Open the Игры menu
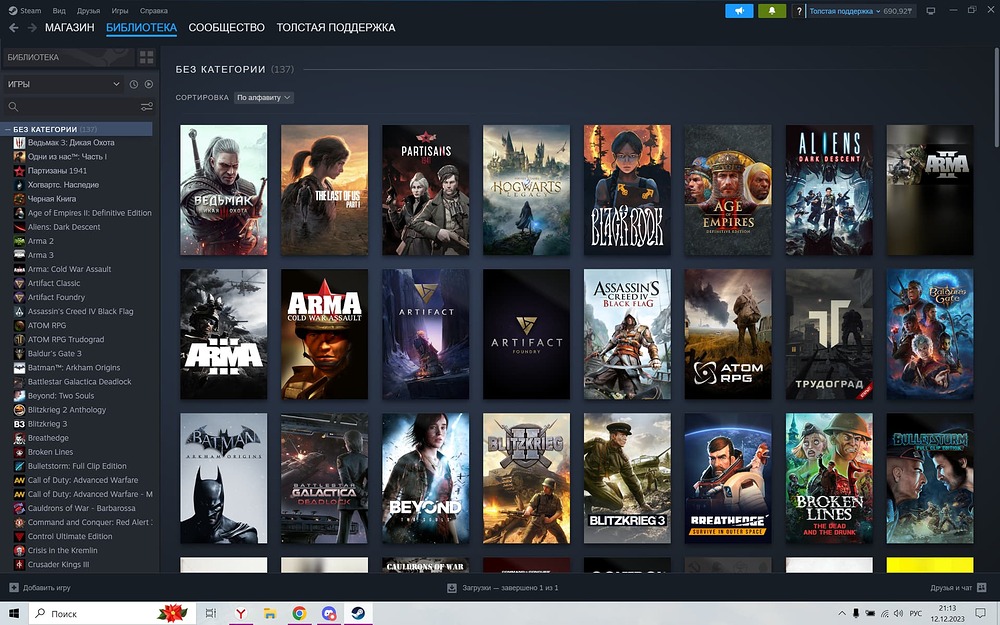Screen dimensions: 1000x625 tap(119, 11)
